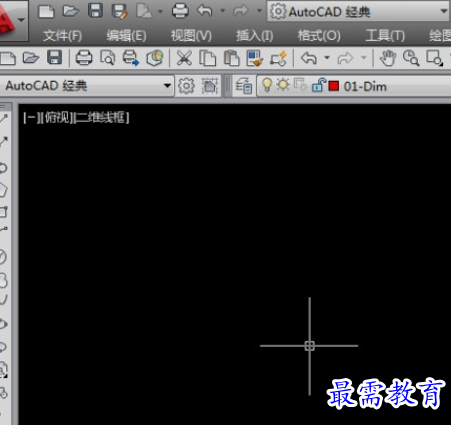Open workspace dropdown in title bar
Screen dimensions: 451x425
(x=359, y=12)
